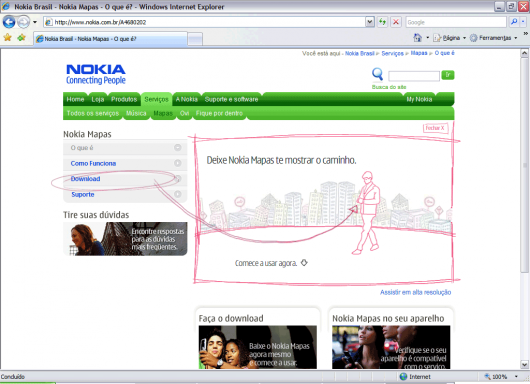The width and height of the screenshot is (530, 384).
Task: Click the 'Assistir em alta resolução' link
Action: (415, 292)
